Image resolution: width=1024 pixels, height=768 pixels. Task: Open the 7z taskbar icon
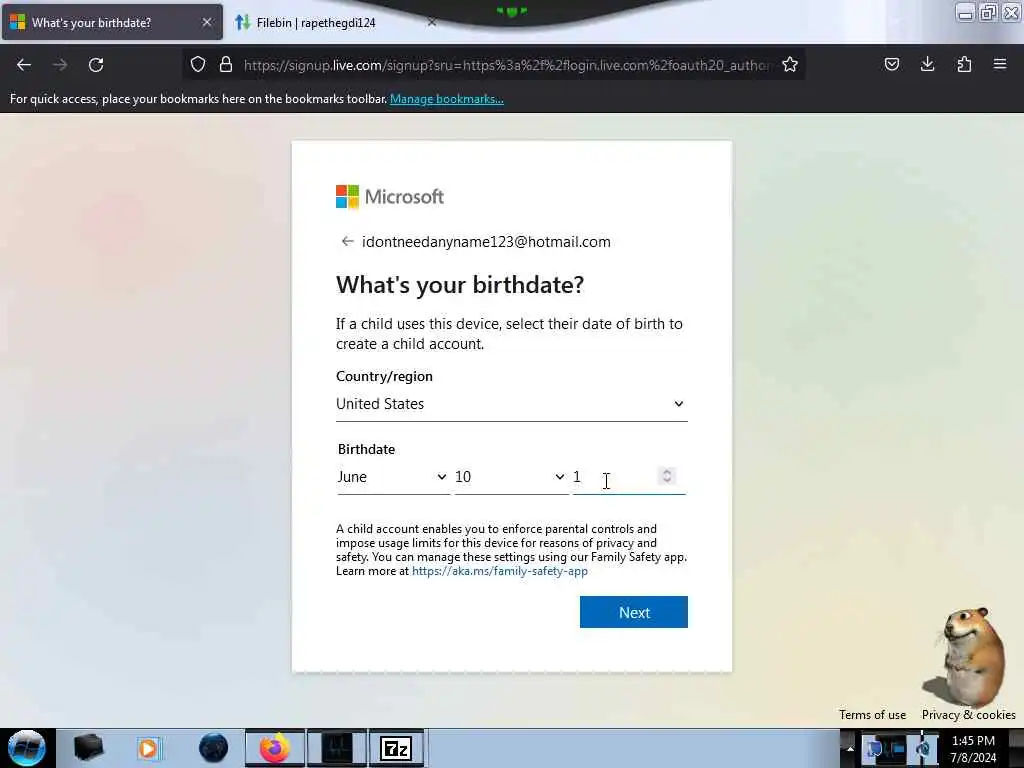click(x=396, y=748)
